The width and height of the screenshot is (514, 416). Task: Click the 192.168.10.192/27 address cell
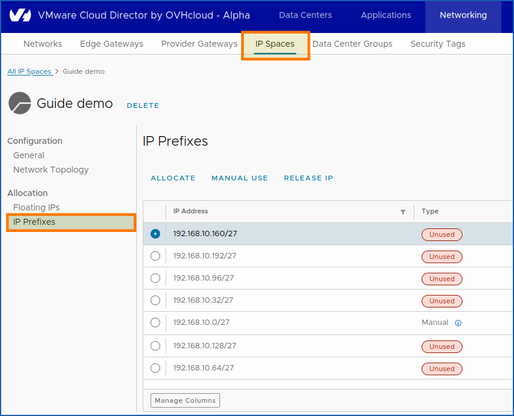point(205,256)
